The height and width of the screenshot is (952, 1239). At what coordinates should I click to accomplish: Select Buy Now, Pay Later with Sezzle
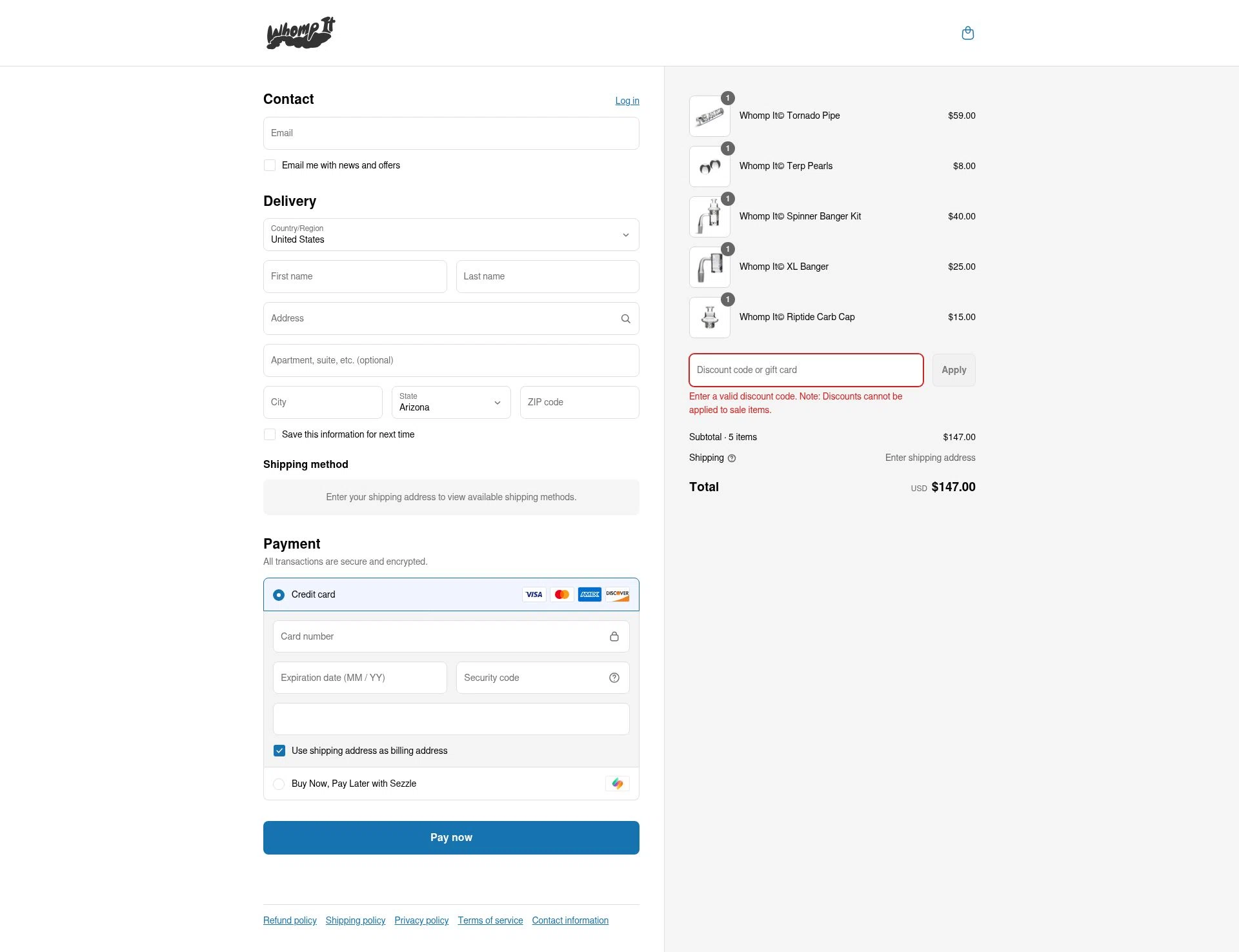(279, 784)
